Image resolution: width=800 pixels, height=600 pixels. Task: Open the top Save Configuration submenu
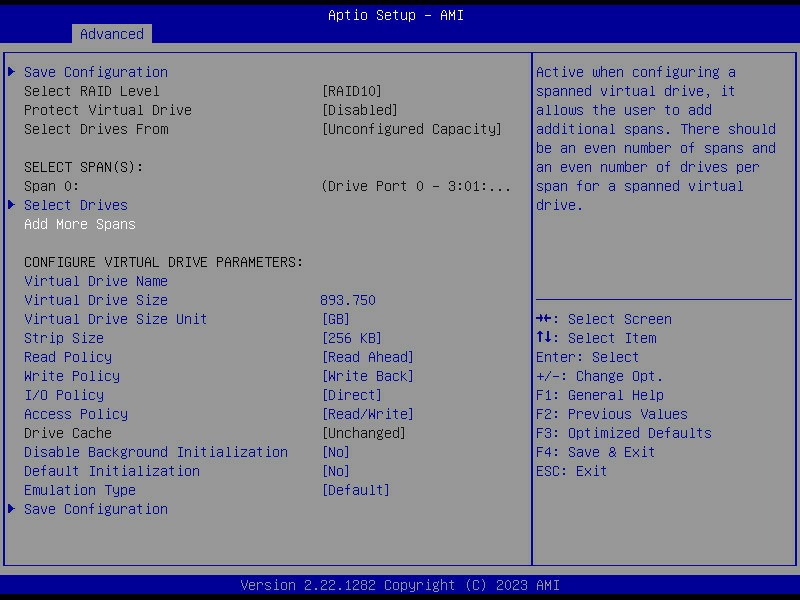(x=96, y=72)
